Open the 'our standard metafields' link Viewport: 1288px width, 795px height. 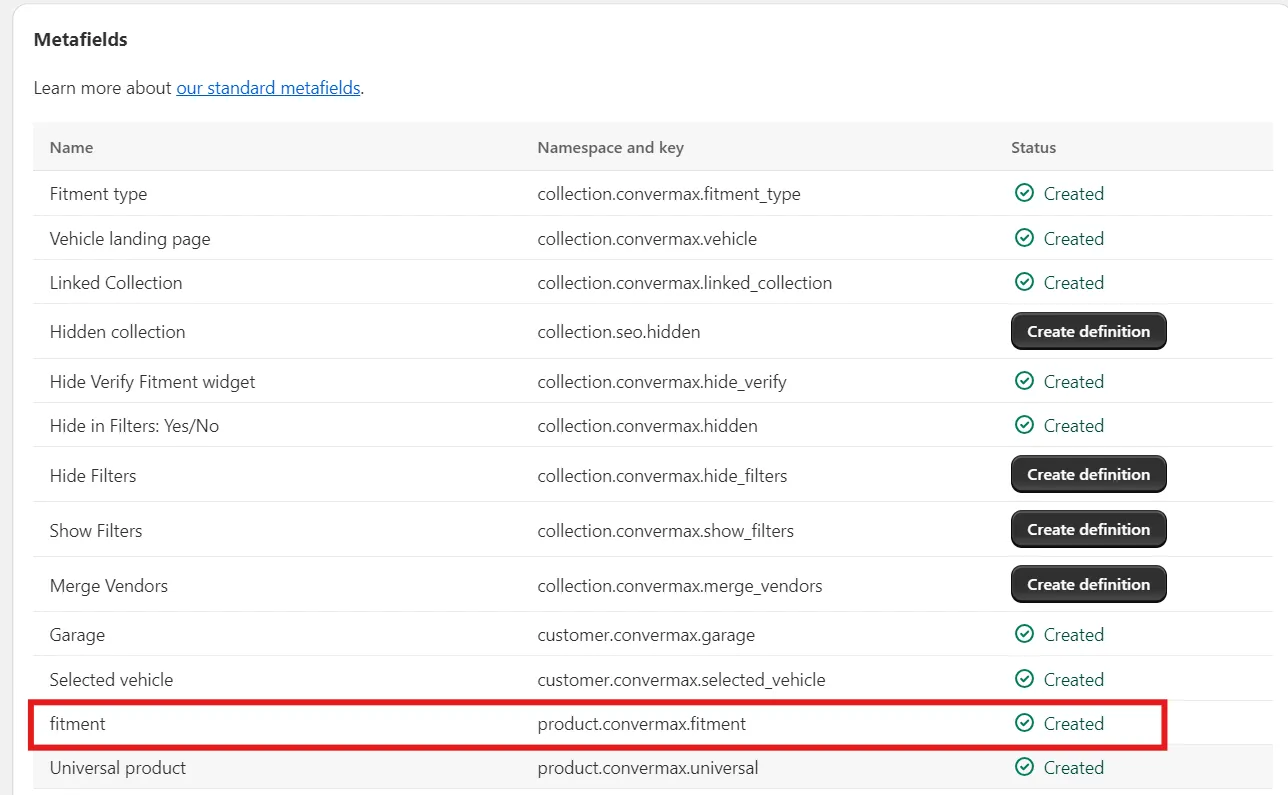(x=268, y=88)
